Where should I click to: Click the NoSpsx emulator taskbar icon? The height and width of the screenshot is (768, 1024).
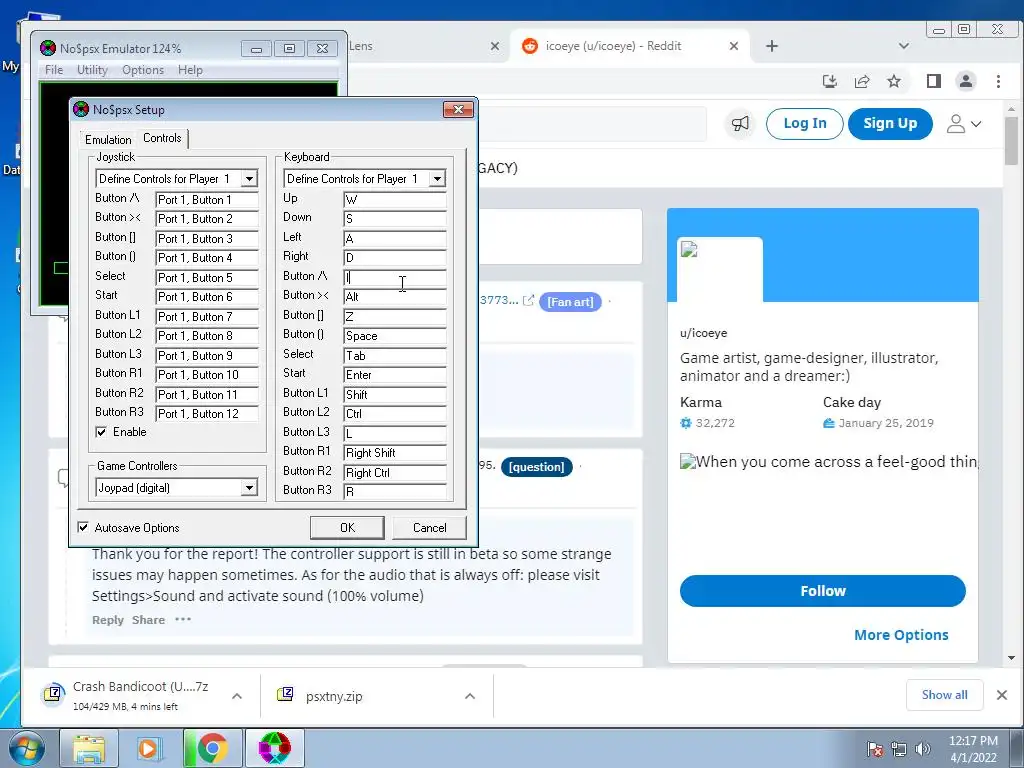274,748
